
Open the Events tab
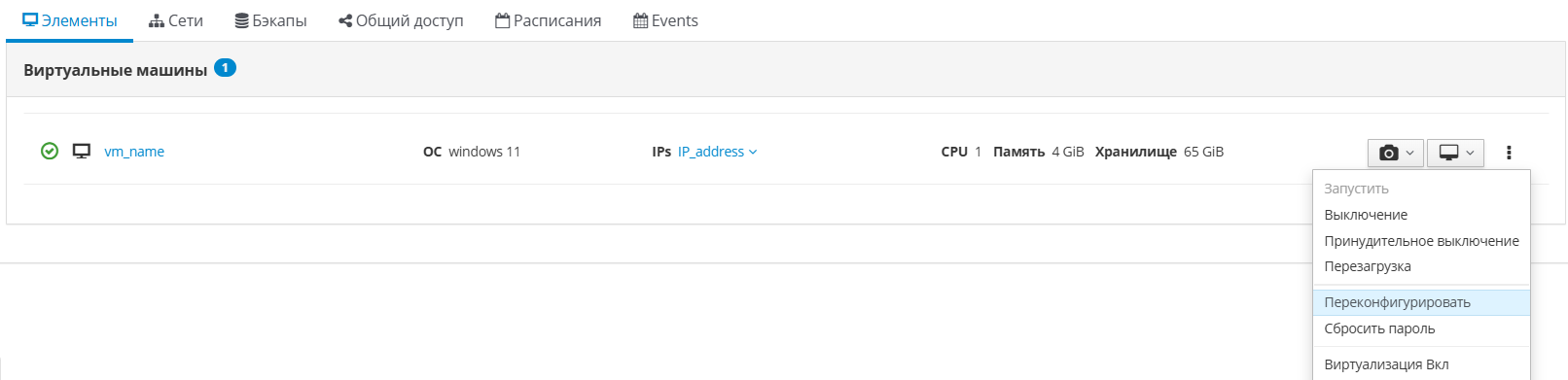click(665, 20)
